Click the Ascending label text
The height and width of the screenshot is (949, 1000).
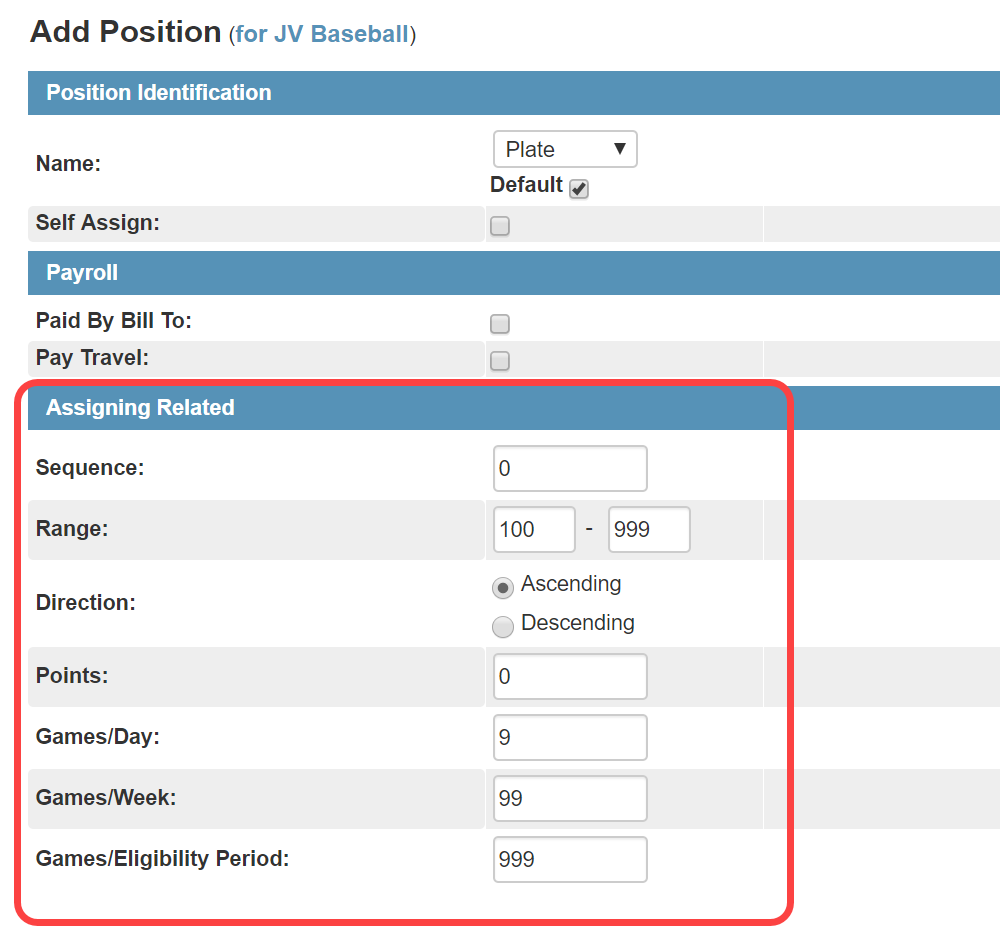[x=571, y=584]
